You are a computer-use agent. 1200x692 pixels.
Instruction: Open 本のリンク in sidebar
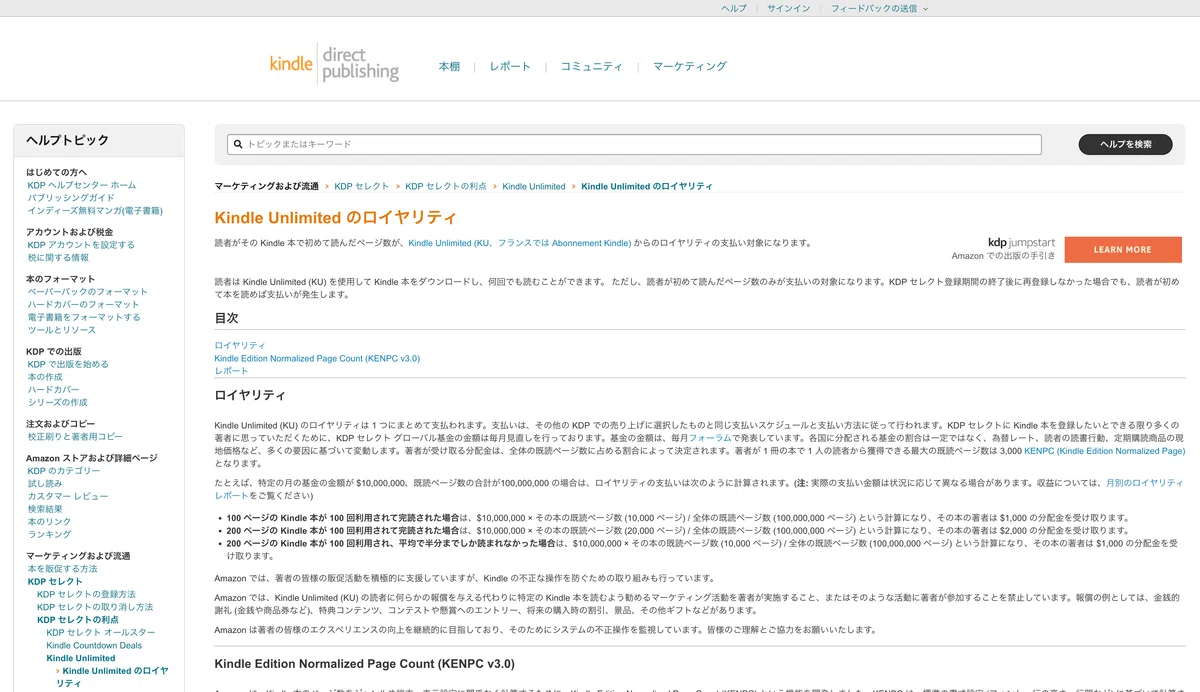[x=49, y=522]
